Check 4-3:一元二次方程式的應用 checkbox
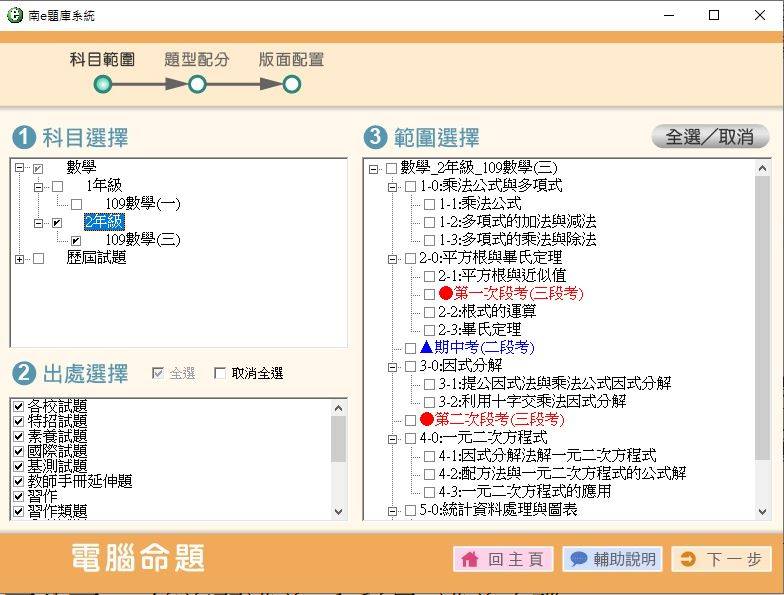 (x=429, y=492)
